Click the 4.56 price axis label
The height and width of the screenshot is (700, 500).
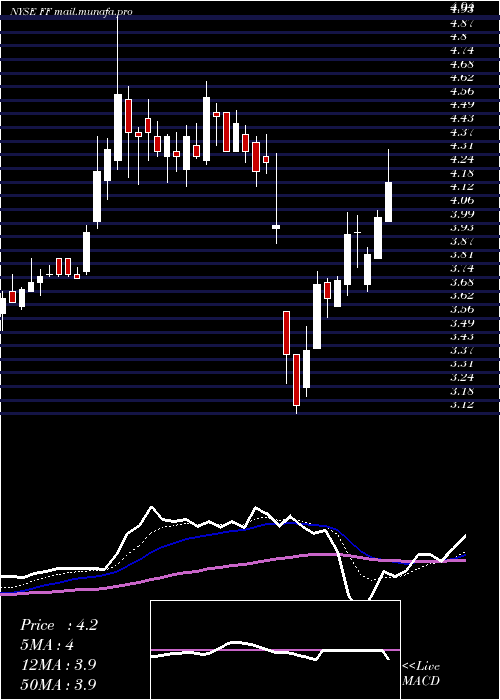(461, 91)
